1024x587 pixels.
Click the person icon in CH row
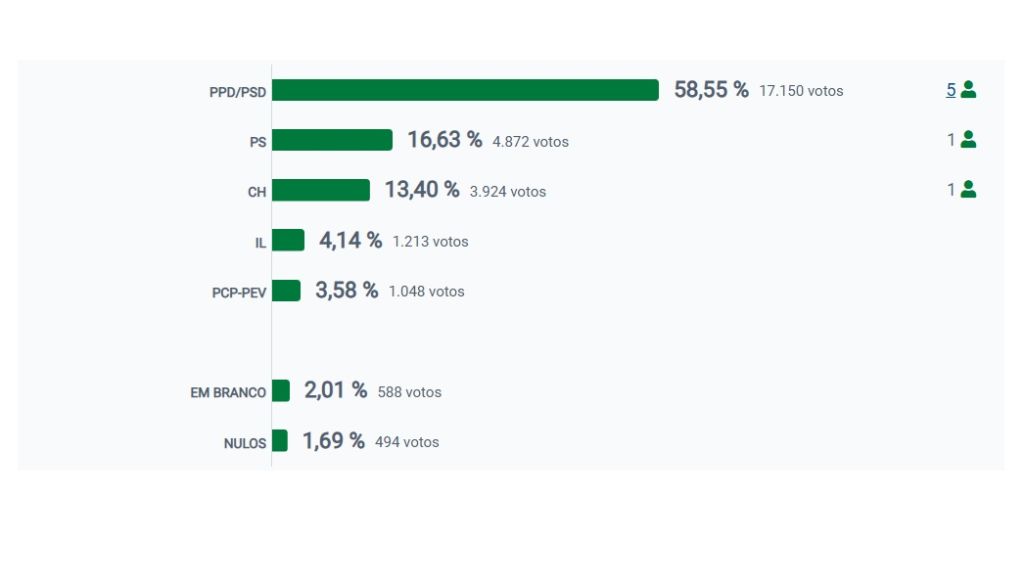point(968,190)
